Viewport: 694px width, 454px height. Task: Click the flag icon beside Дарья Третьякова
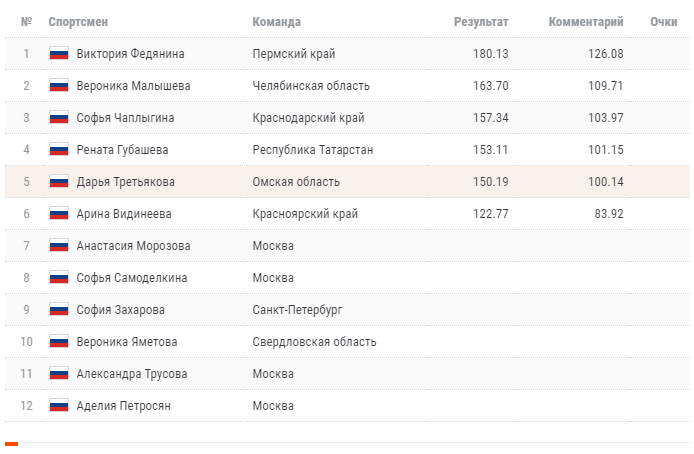[58, 182]
